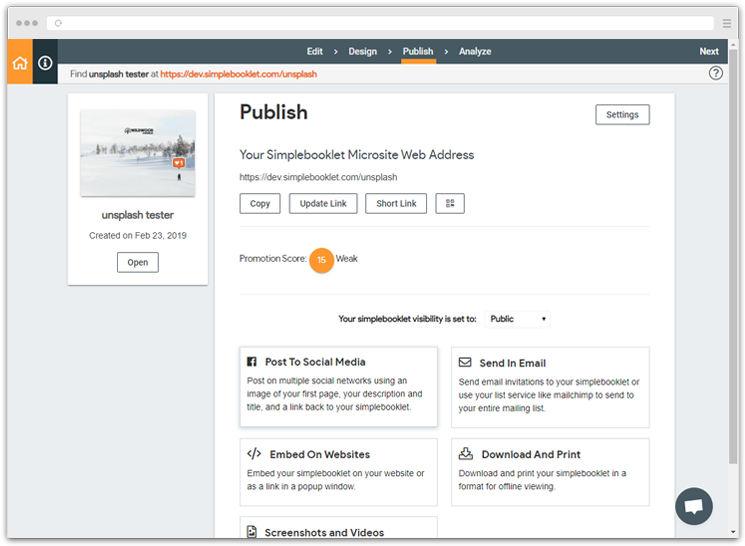Click the browser reload icon

[x=60, y=22]
